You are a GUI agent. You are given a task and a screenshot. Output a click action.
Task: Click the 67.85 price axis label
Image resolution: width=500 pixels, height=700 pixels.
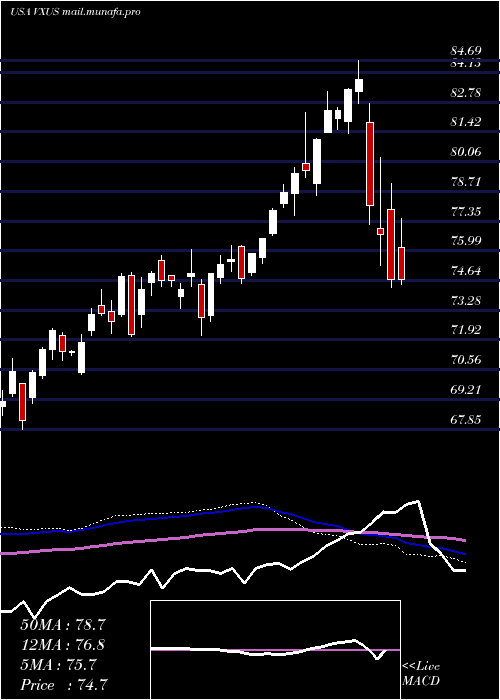(466, 420)
